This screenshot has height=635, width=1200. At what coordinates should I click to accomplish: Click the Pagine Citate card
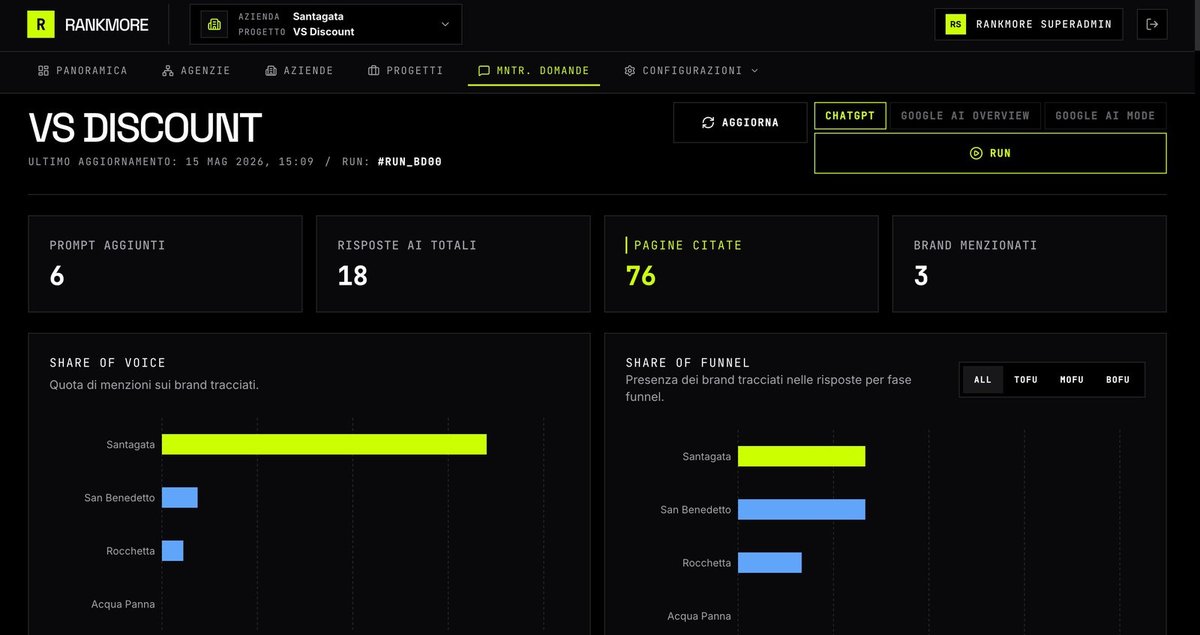[x=741, y=264]
